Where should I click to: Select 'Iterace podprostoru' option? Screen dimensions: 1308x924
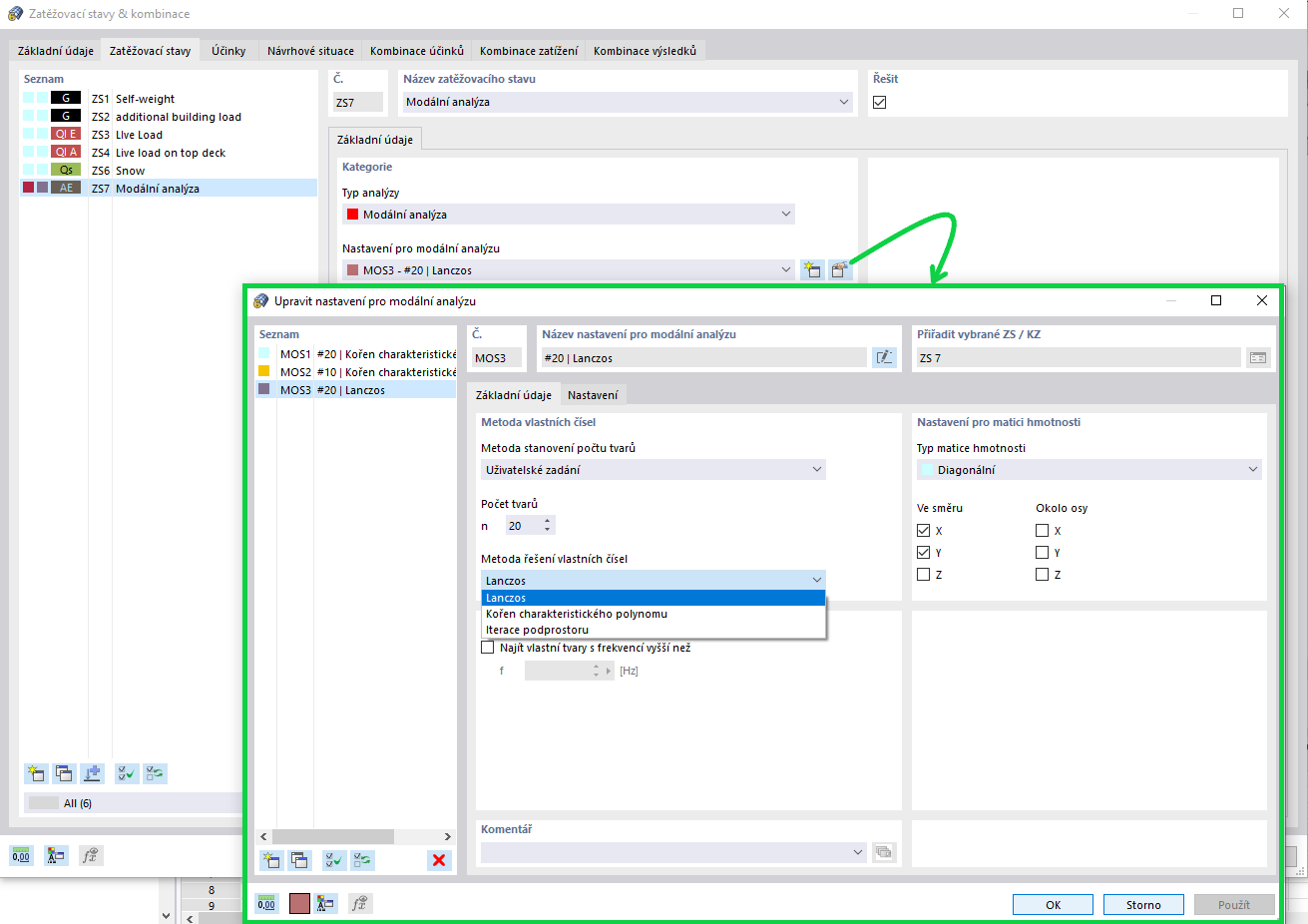[654, 630]
